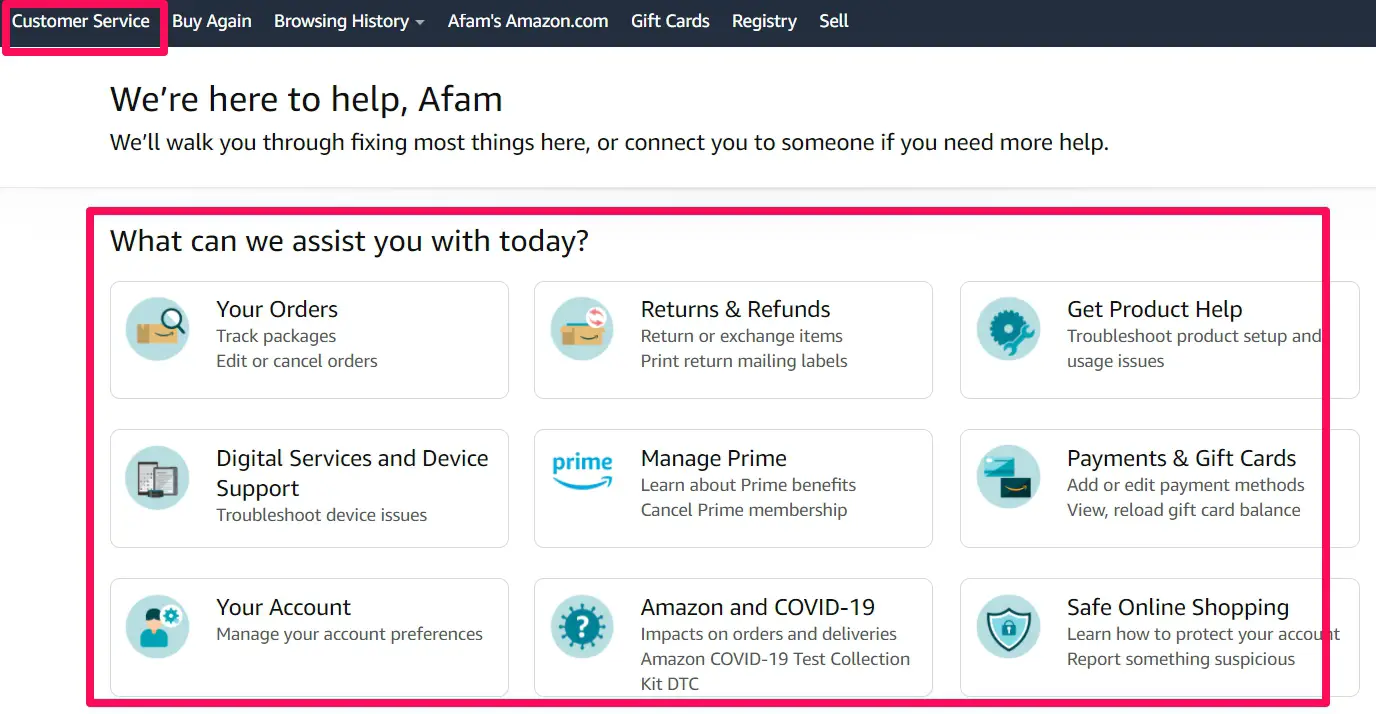Open the Manage Prime help card
The width and height of the screenshot is (1376, 714).
click(733, 488)
